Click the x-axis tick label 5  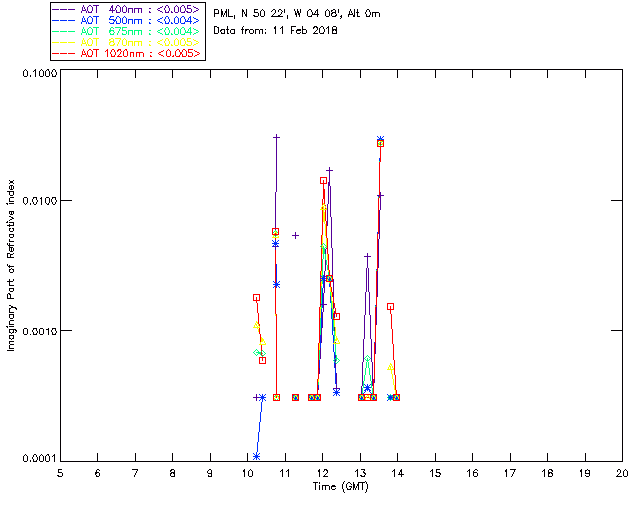pos(60,473)
